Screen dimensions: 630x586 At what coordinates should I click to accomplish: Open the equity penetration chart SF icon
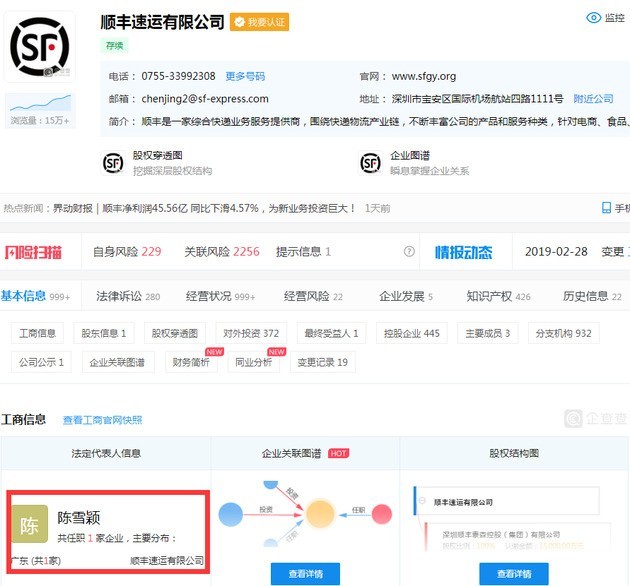pyautogui.click(x=113, y=163)
